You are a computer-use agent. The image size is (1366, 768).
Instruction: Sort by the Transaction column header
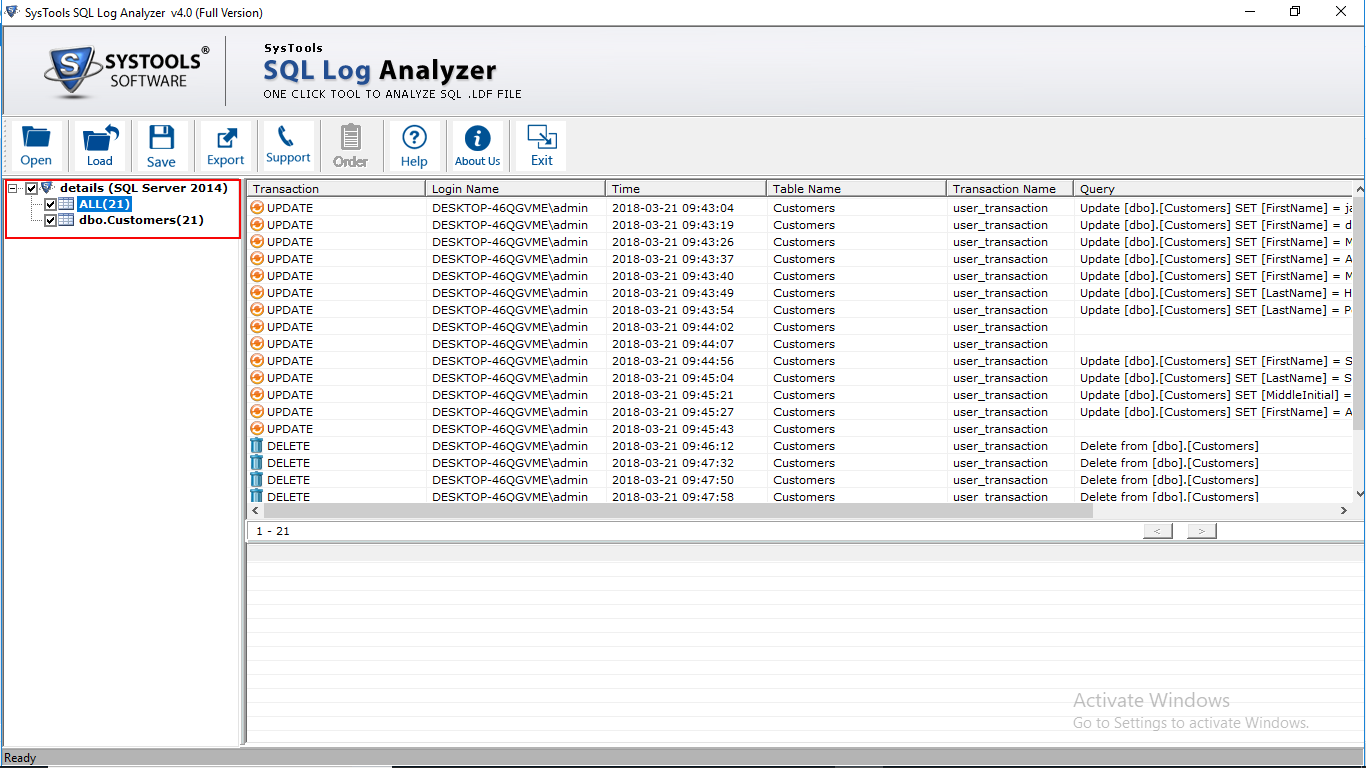point(336,189)
